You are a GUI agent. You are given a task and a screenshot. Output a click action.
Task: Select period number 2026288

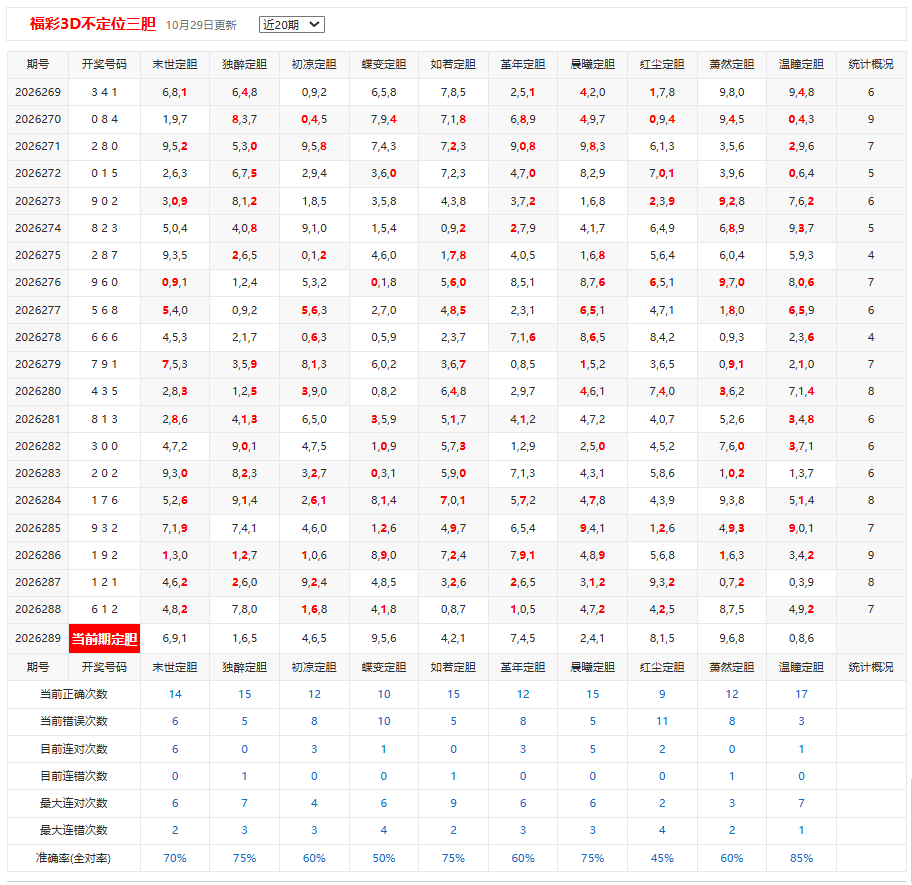click(38, 609)
